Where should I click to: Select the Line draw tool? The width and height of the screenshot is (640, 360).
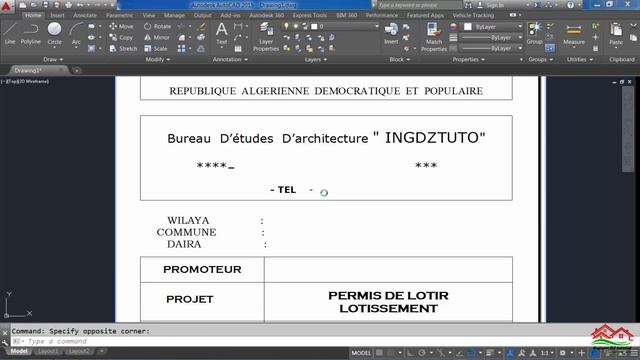[10, 33]
